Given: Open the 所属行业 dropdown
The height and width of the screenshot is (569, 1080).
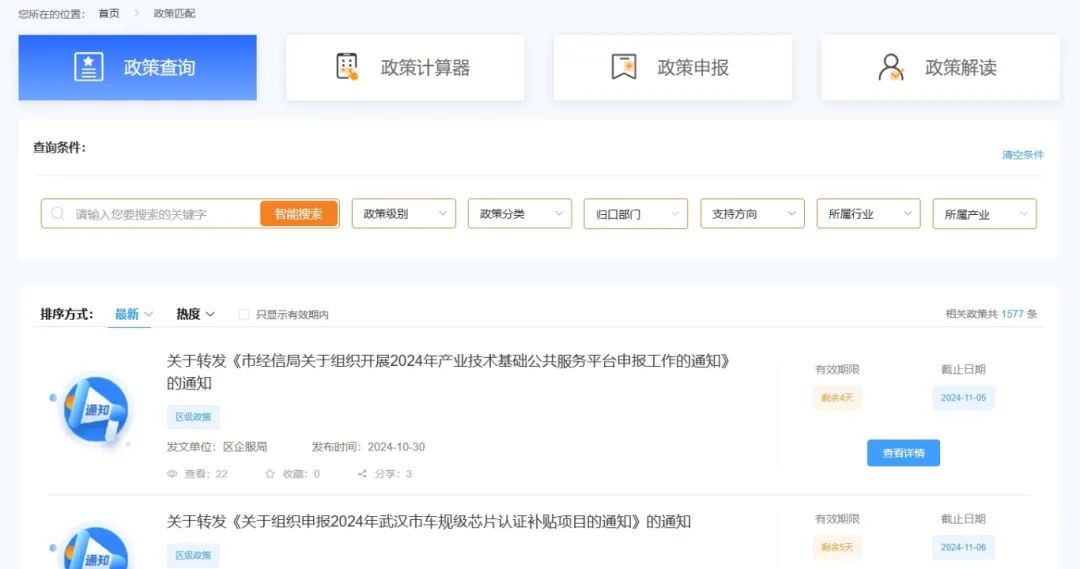Looking at the screenshot, I should tap(869, 214).
